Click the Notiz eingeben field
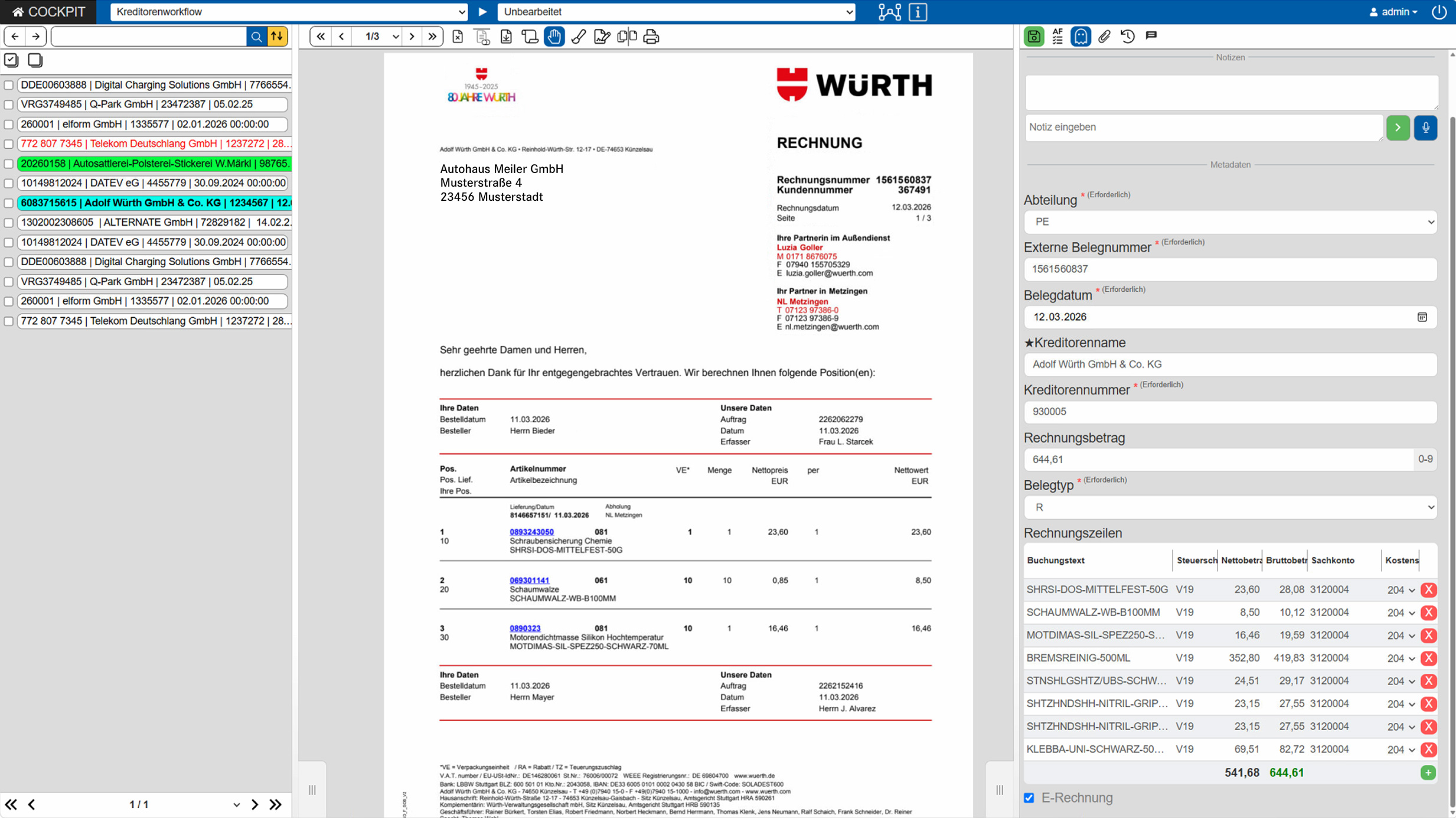This screenshot has width=1456, height=818. [x=1203, y=128]
